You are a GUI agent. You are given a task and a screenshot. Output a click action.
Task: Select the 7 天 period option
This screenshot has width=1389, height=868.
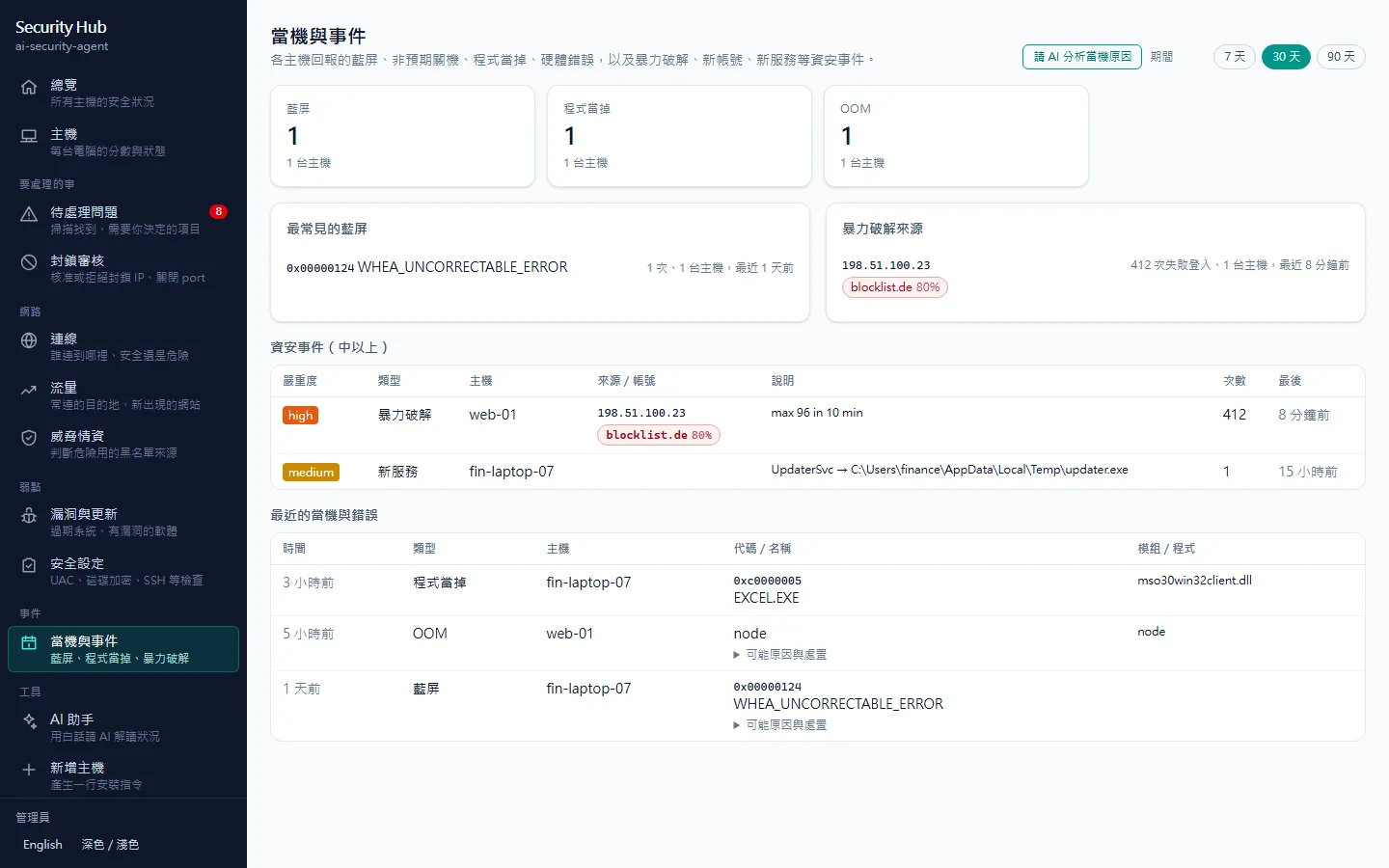pos(1235,57)
